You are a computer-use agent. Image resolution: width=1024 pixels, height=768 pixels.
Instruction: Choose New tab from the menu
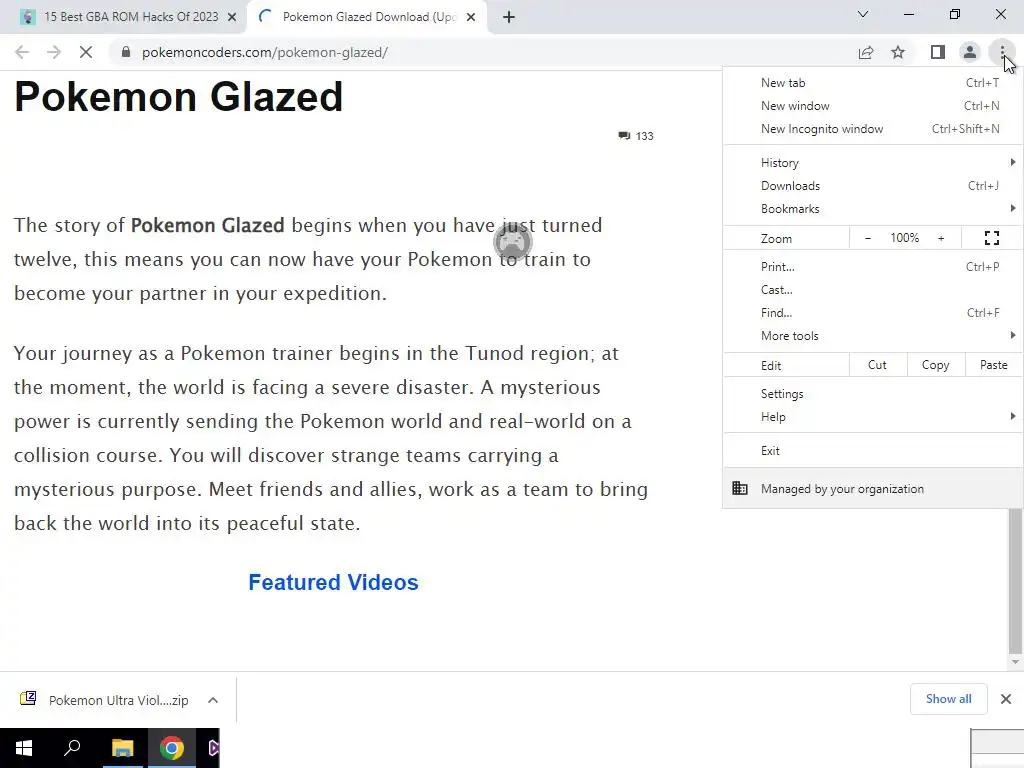pos(872,83)
